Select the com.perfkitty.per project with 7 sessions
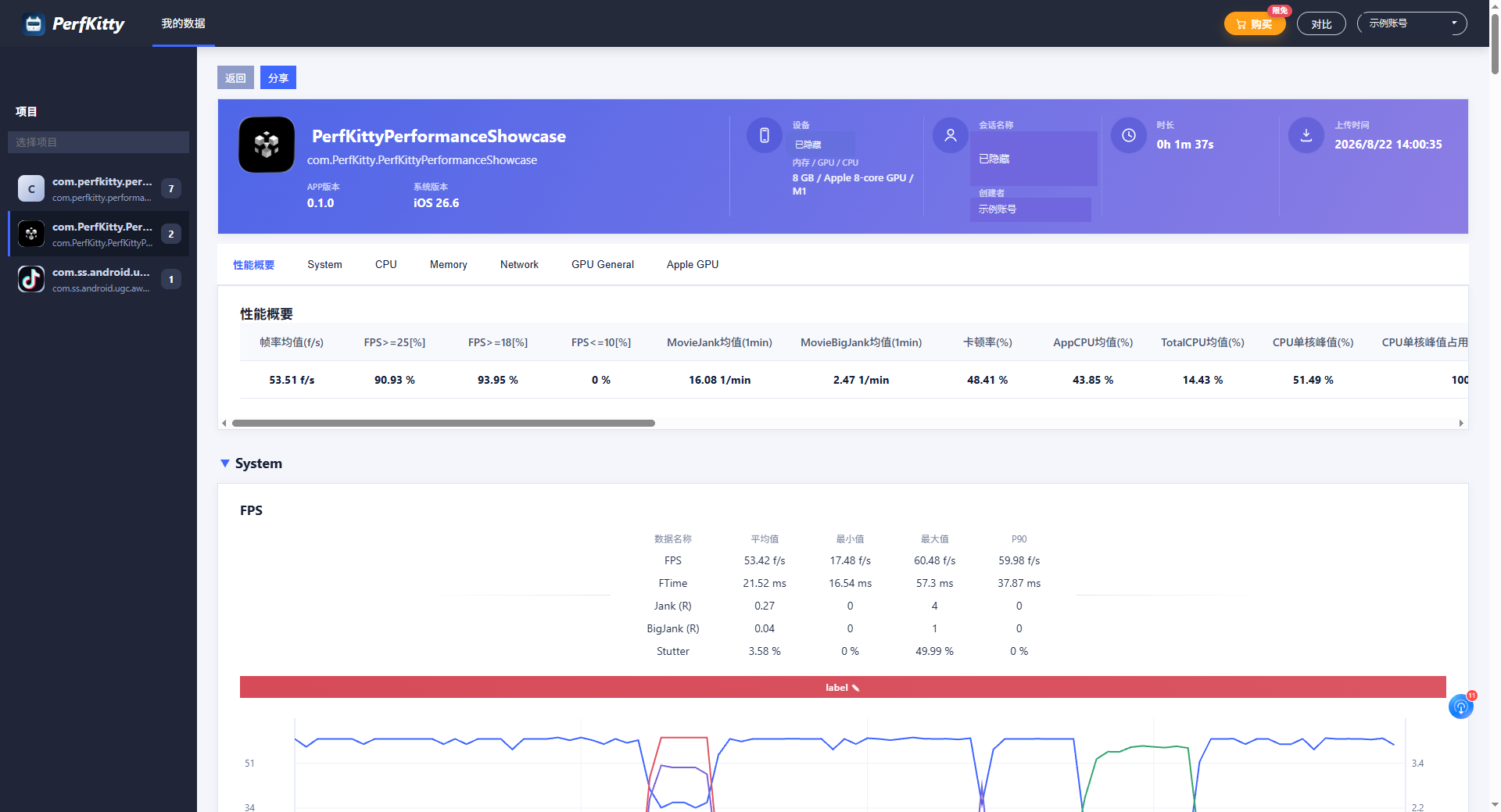Image resolution: width=1501 pixels, height=812 pixels. [x=99, y=188]
